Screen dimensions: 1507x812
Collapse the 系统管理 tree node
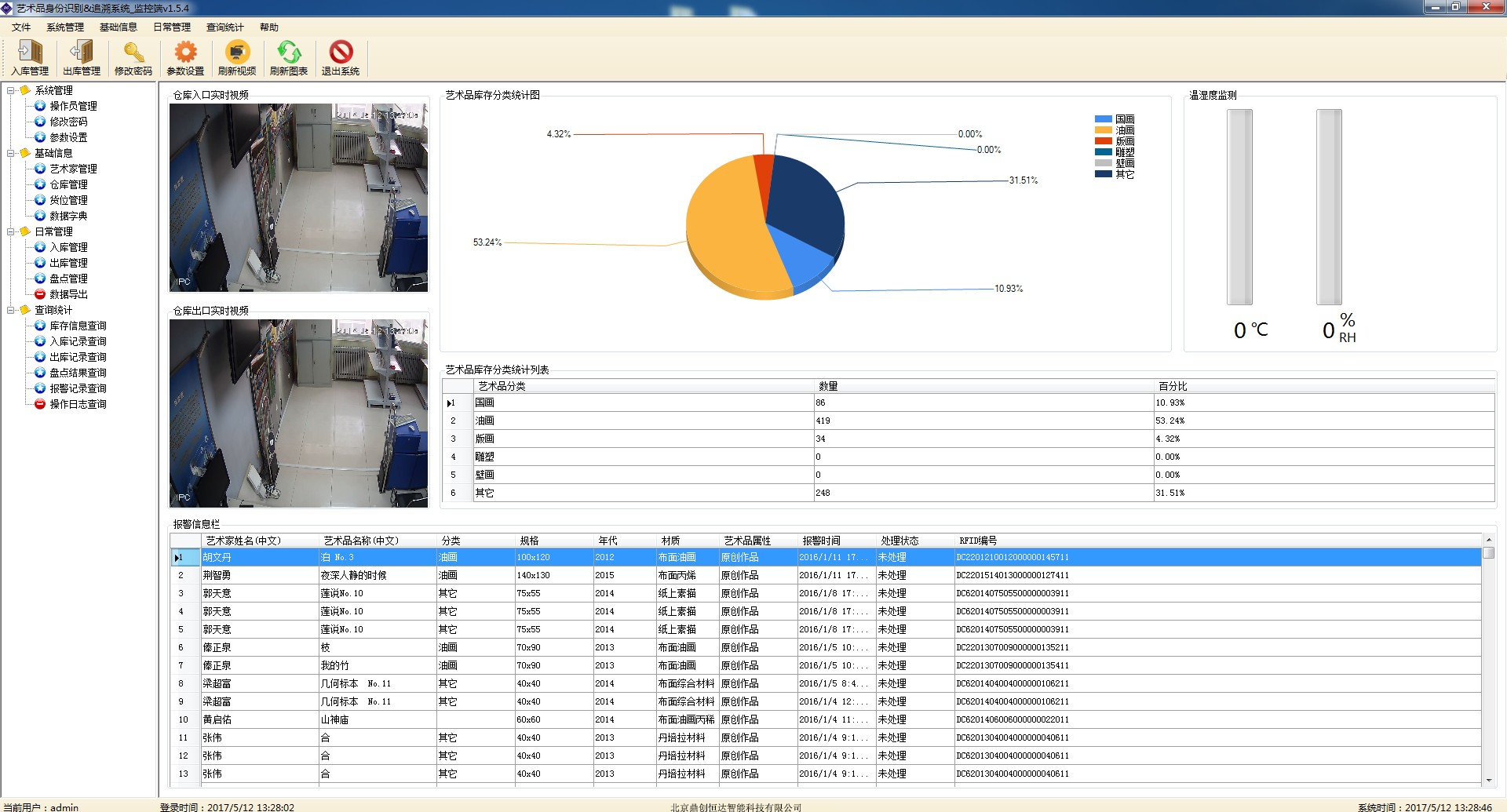[x=11, y=90]
